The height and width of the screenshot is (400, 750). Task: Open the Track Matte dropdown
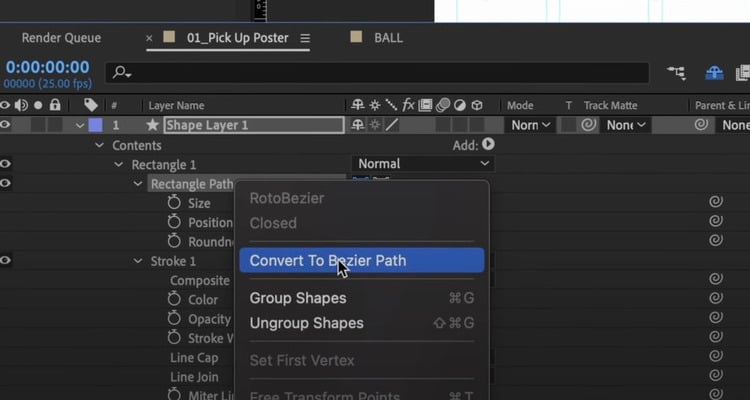click(x=626, y=125)
